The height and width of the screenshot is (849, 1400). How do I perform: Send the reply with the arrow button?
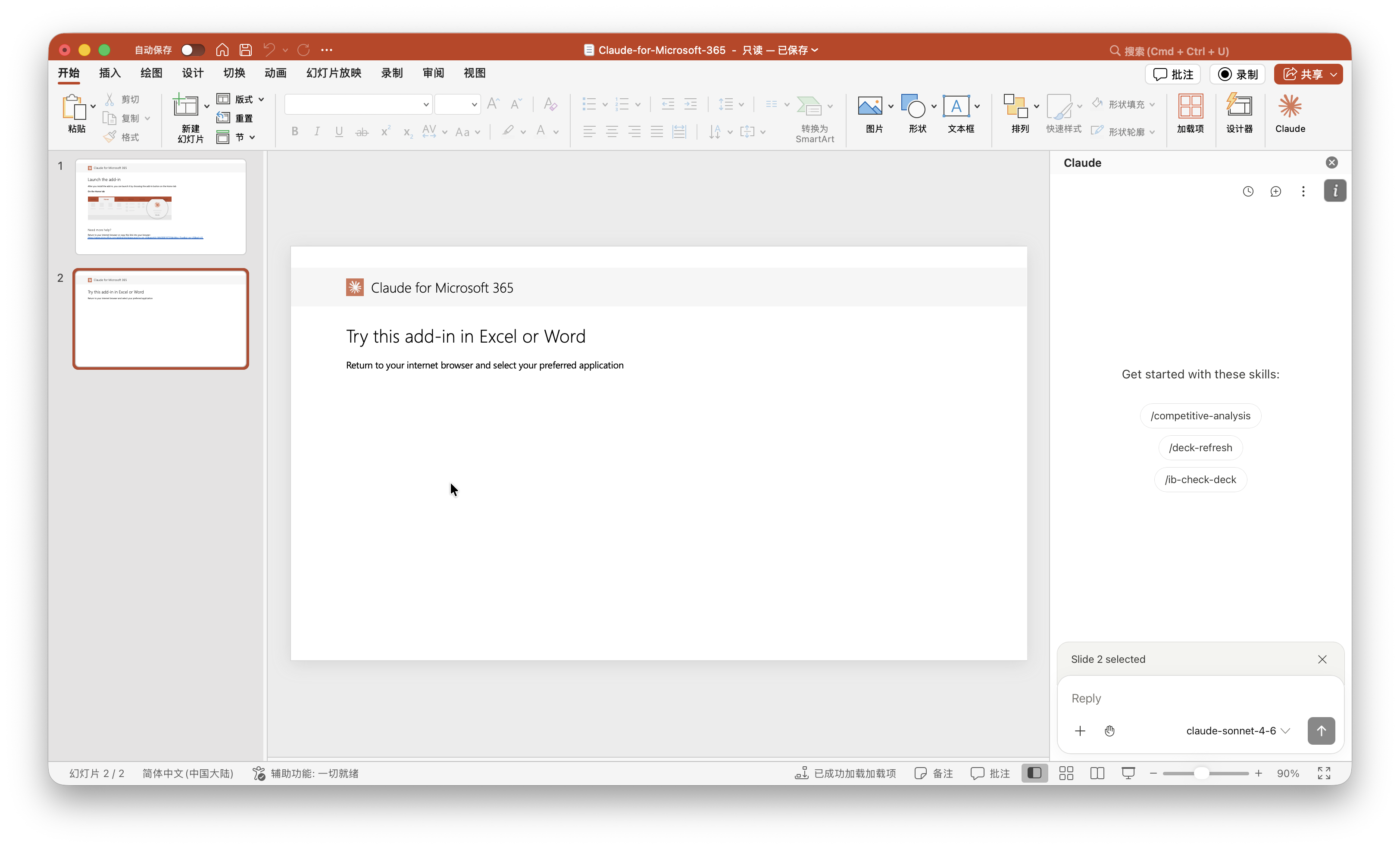pyautogui.click(x=1321, y=731)
